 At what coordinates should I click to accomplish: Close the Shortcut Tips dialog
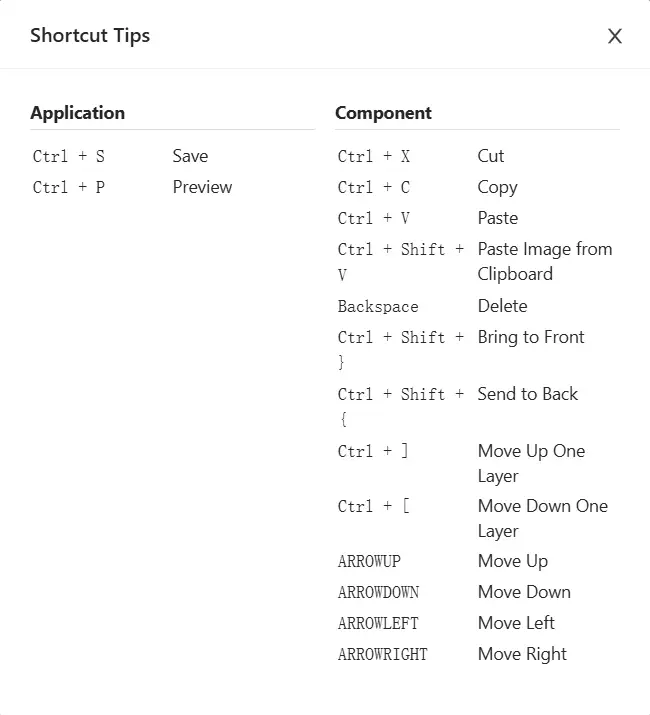tap(615, 36)
